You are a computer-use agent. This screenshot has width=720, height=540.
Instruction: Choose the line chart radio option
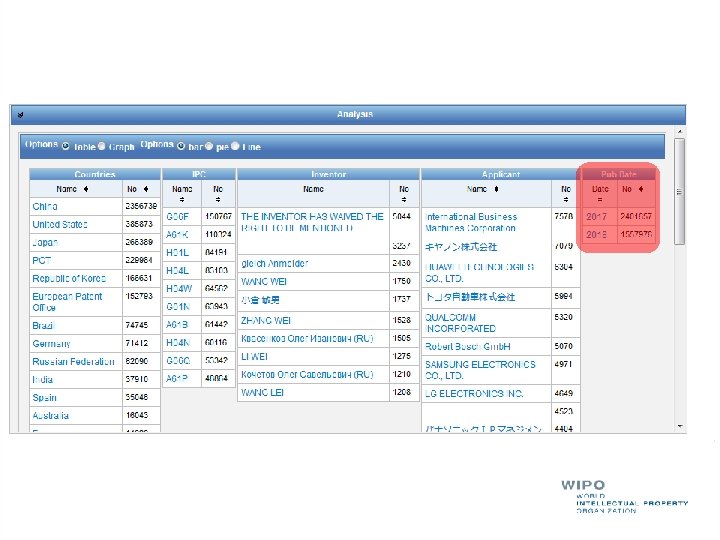pyautogui.click(x=235, y=146)
